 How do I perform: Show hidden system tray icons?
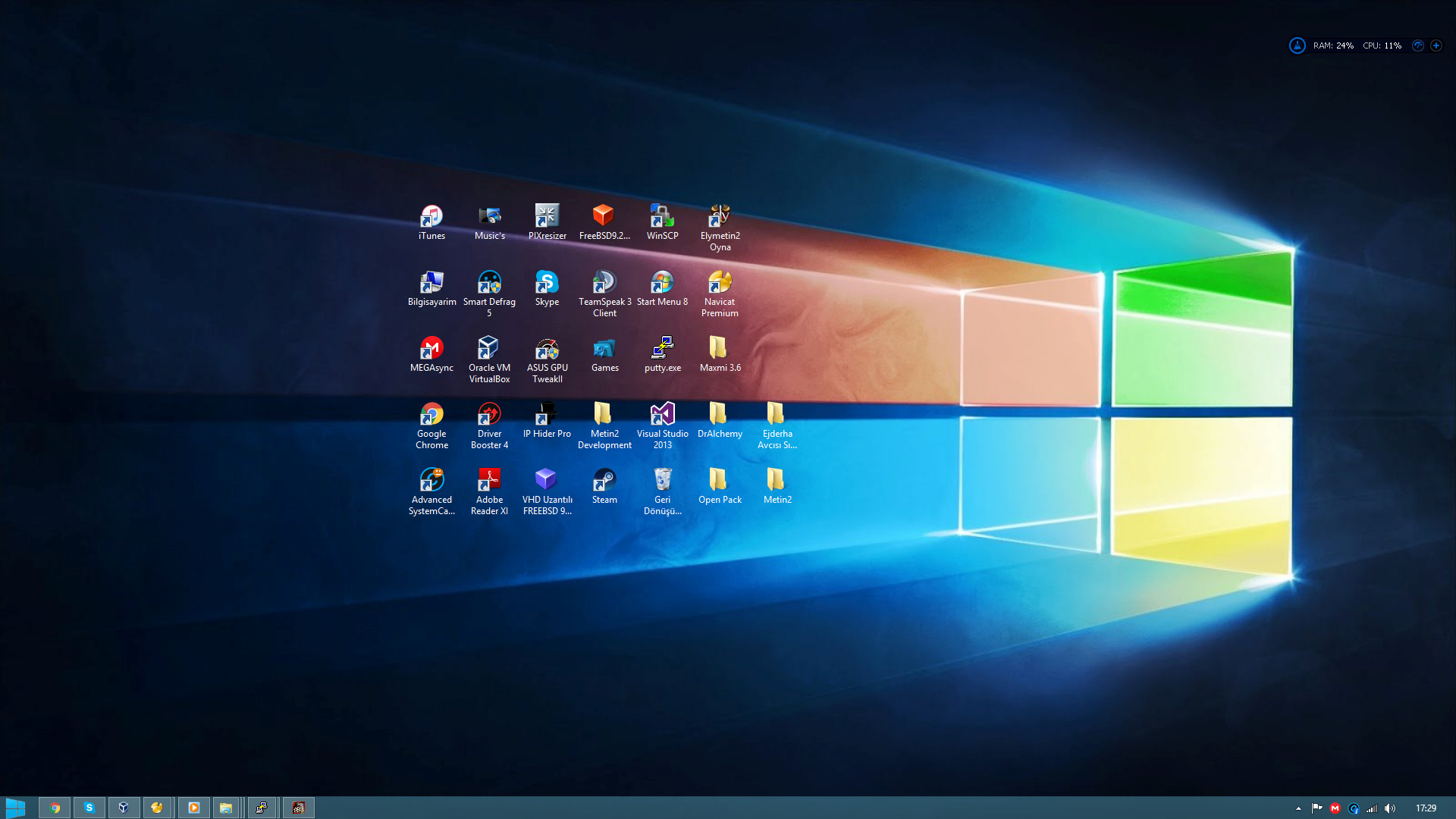(1298, 808)
